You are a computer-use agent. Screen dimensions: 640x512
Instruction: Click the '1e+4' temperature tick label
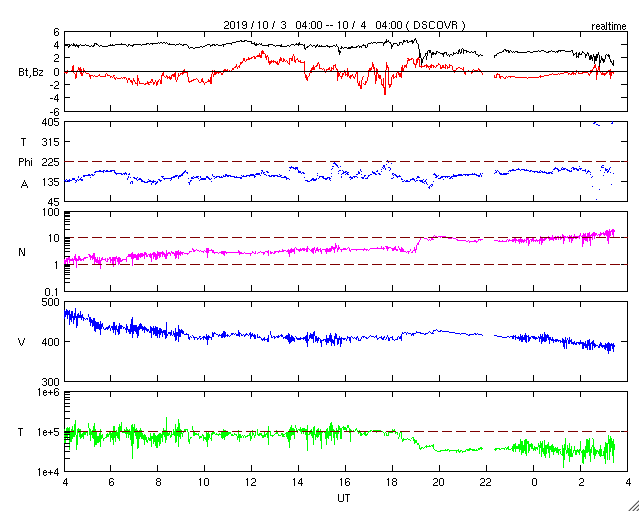(48, 472)
